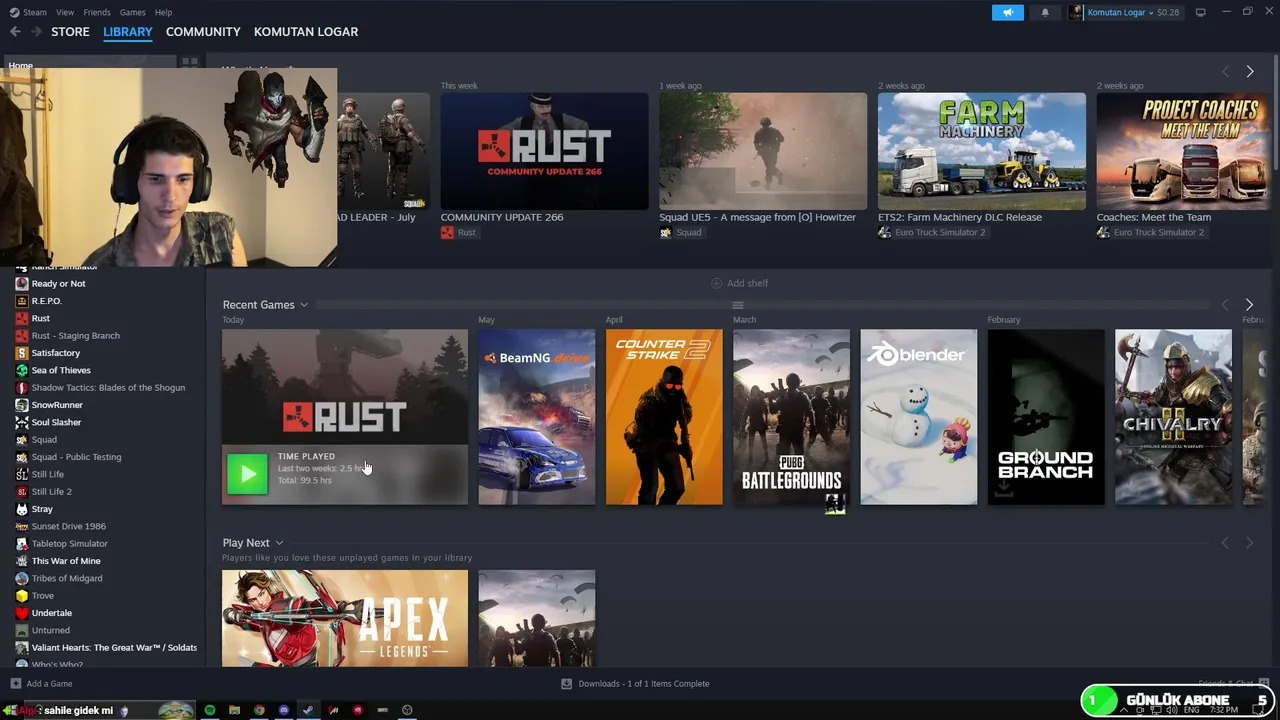Click the R.E.P.O. game icon in sidebar

[x=22, y=301]
